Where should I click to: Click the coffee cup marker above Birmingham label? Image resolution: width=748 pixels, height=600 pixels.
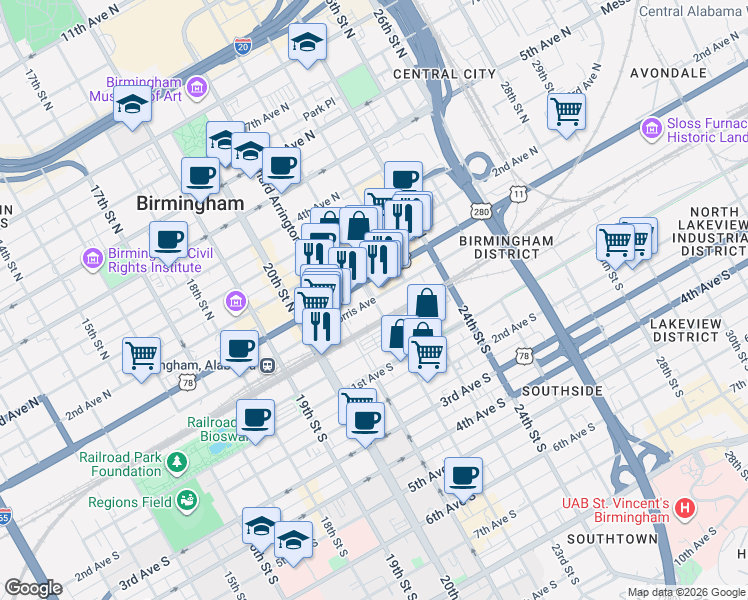click(200, 177)
